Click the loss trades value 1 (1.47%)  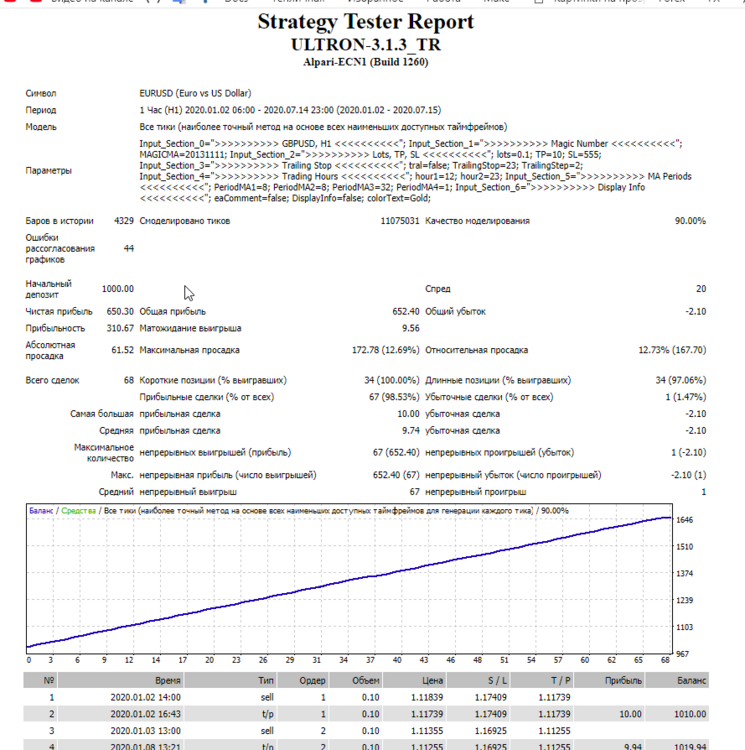click(685, 397)
